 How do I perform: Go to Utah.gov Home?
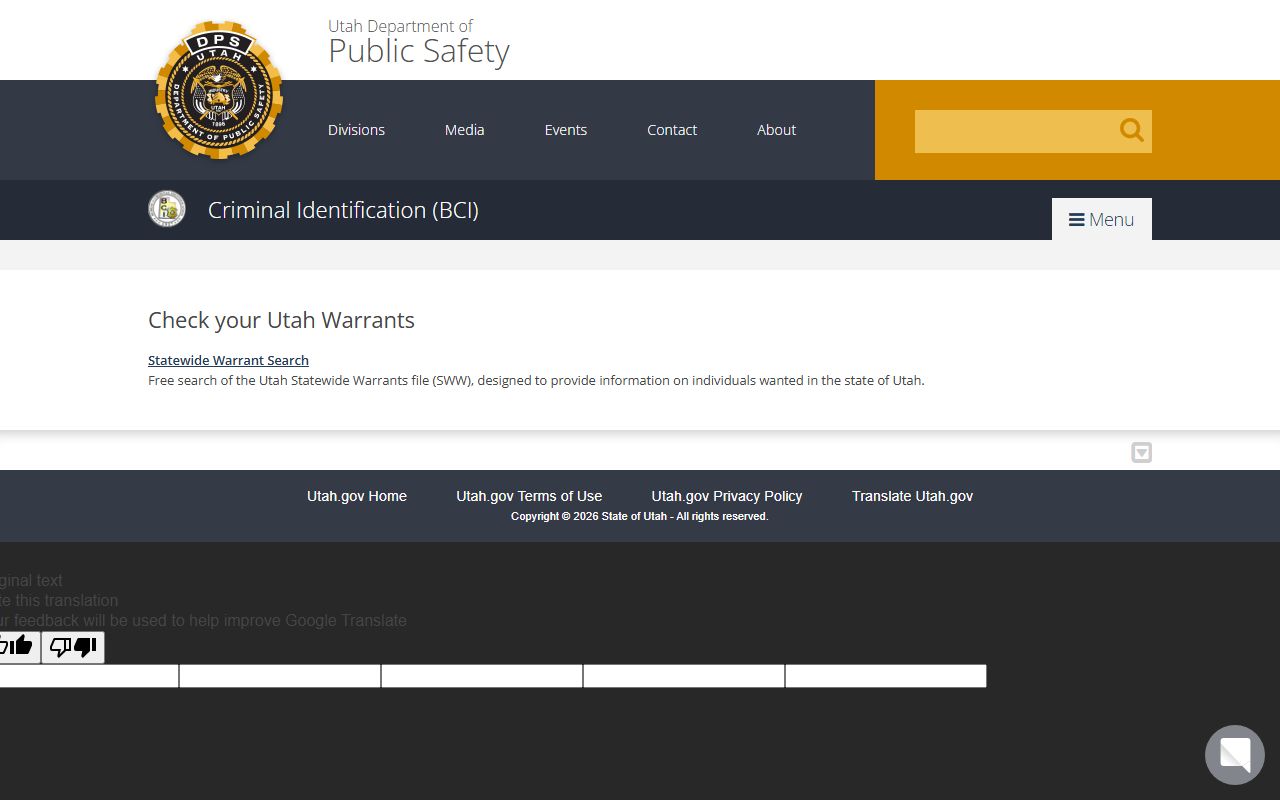[357, 496]
